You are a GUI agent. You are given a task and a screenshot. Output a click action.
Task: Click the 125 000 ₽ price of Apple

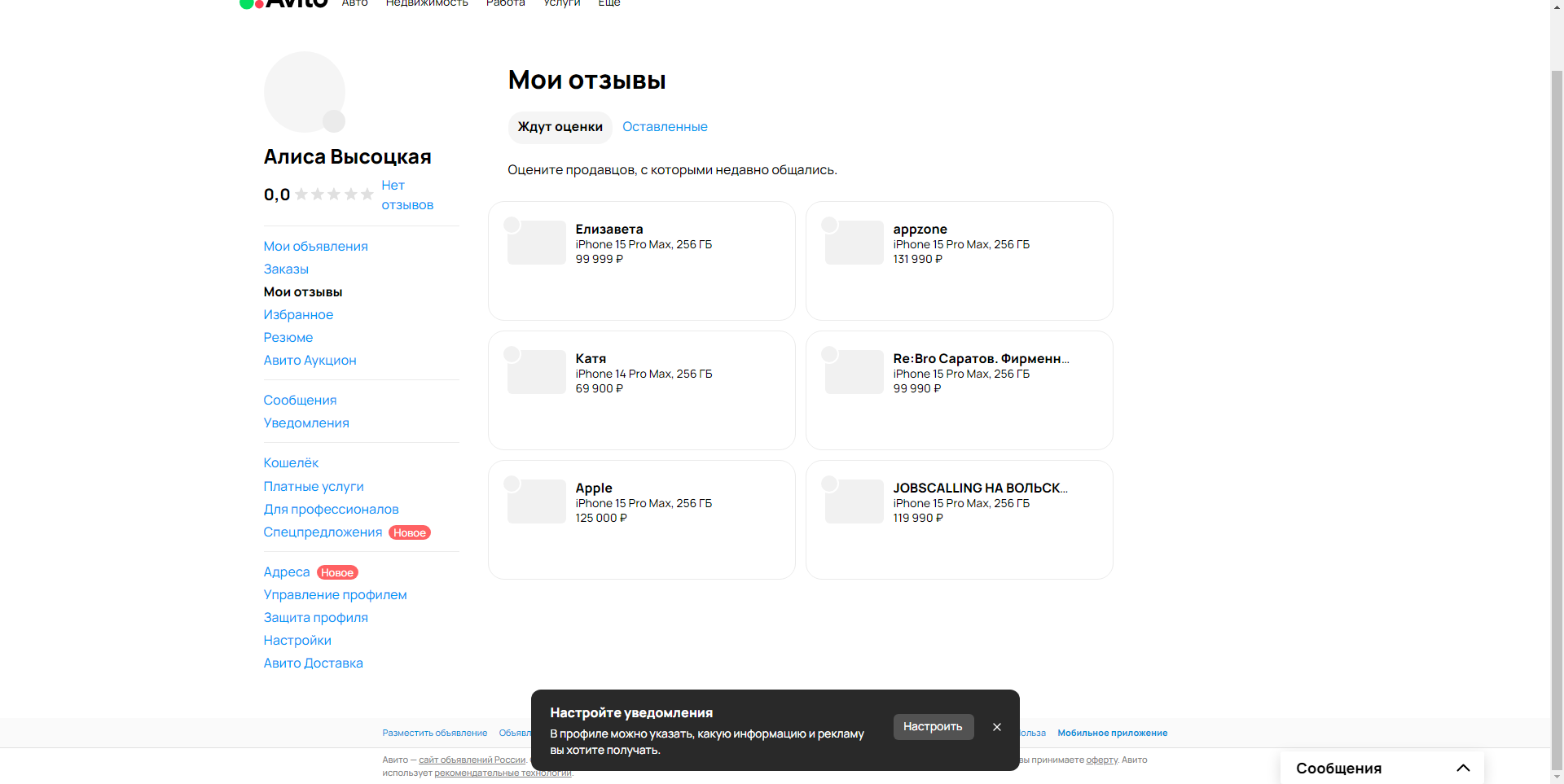pyautogui.click(x=601, y=518)
